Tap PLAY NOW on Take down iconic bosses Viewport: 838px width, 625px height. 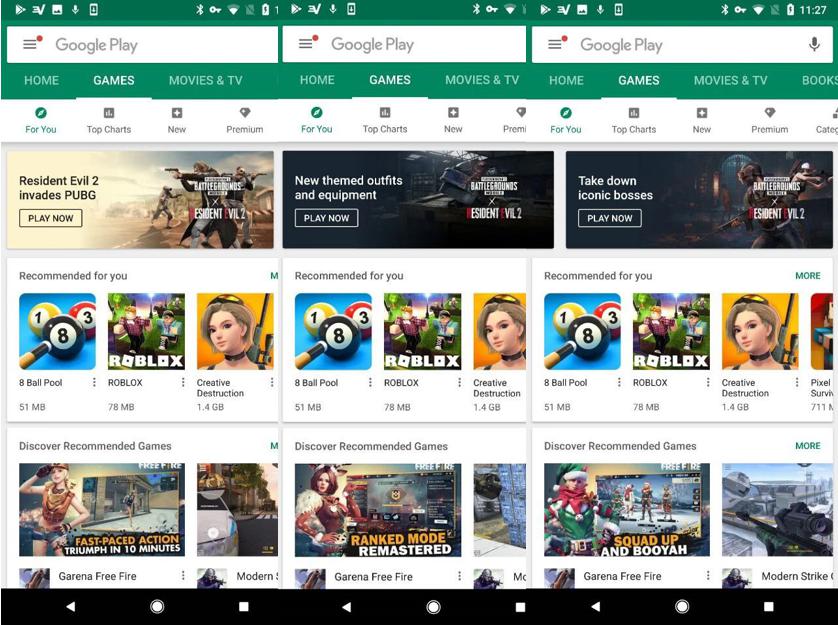point(610,218)
